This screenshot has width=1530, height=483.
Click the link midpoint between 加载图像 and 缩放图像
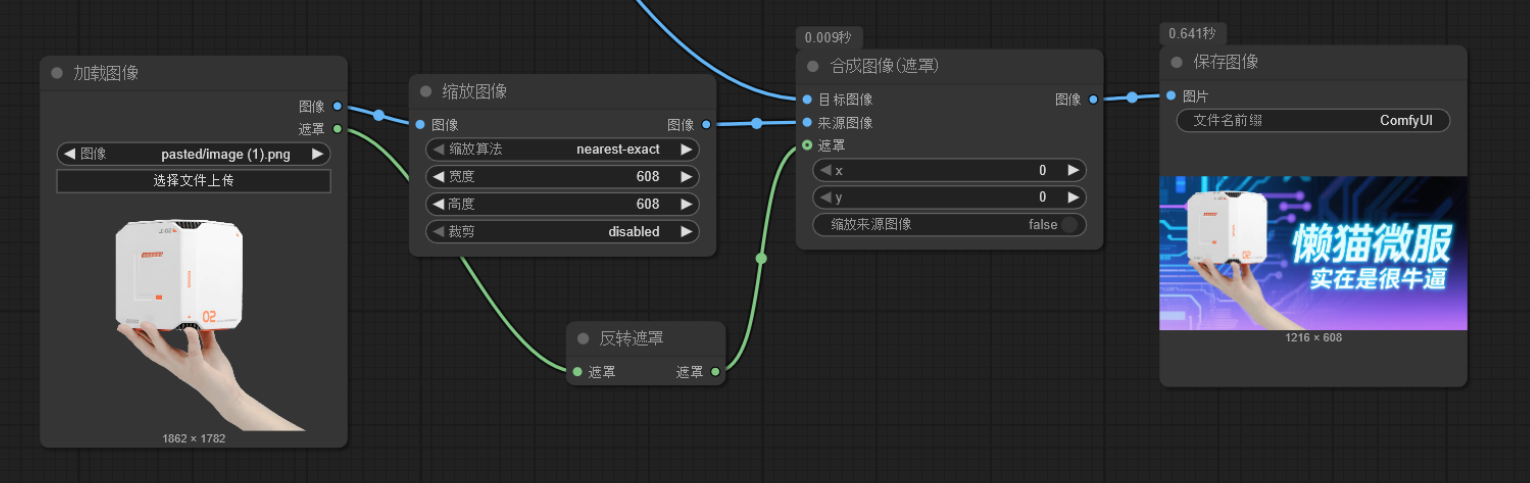pyautogui.click(x=379, y=115)
